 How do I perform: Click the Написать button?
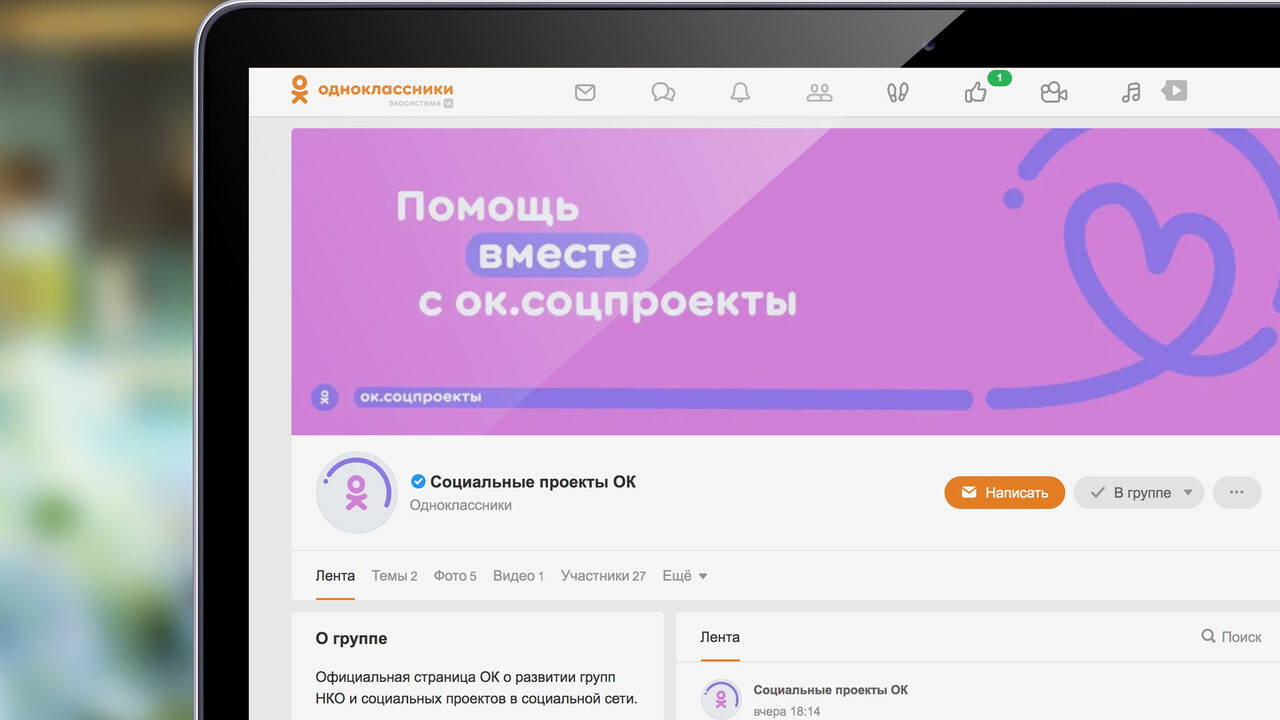pyautogui.click(x=1004, y=492)
